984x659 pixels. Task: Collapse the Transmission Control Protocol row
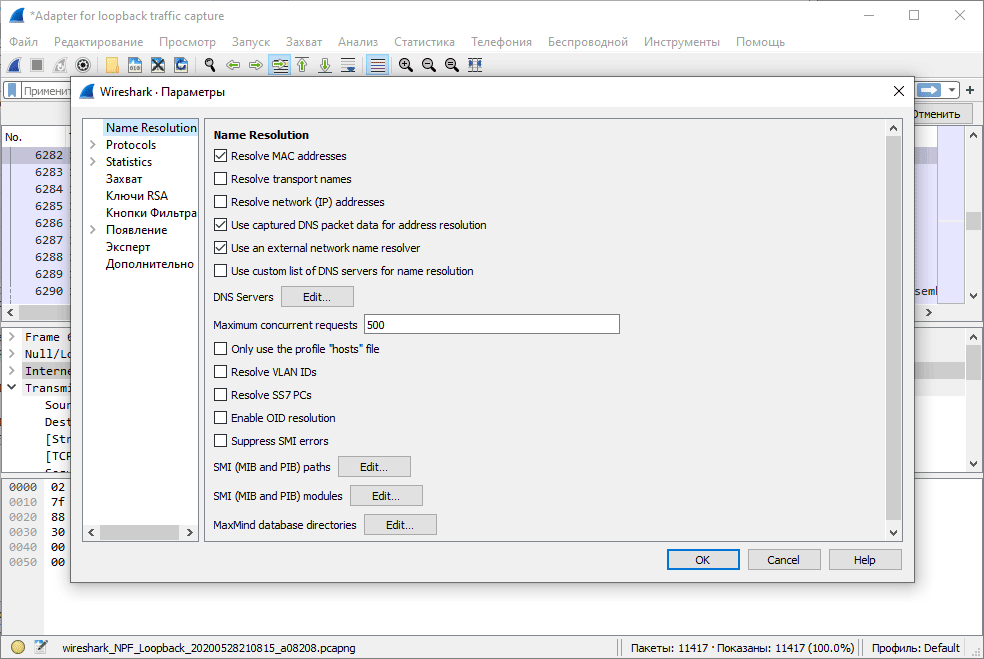tap(12, 387)
